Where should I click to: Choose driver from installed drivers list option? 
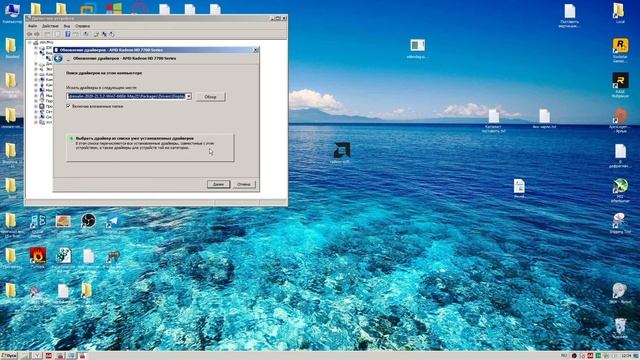click(150, 147)
